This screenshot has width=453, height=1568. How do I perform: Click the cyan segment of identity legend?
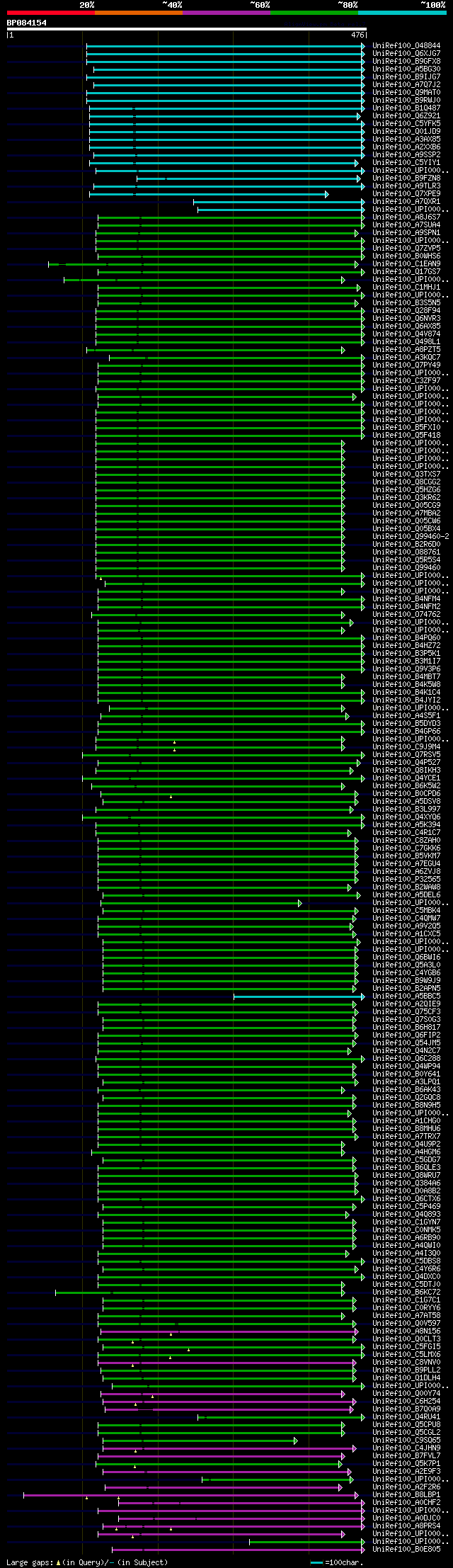(401, 13)
